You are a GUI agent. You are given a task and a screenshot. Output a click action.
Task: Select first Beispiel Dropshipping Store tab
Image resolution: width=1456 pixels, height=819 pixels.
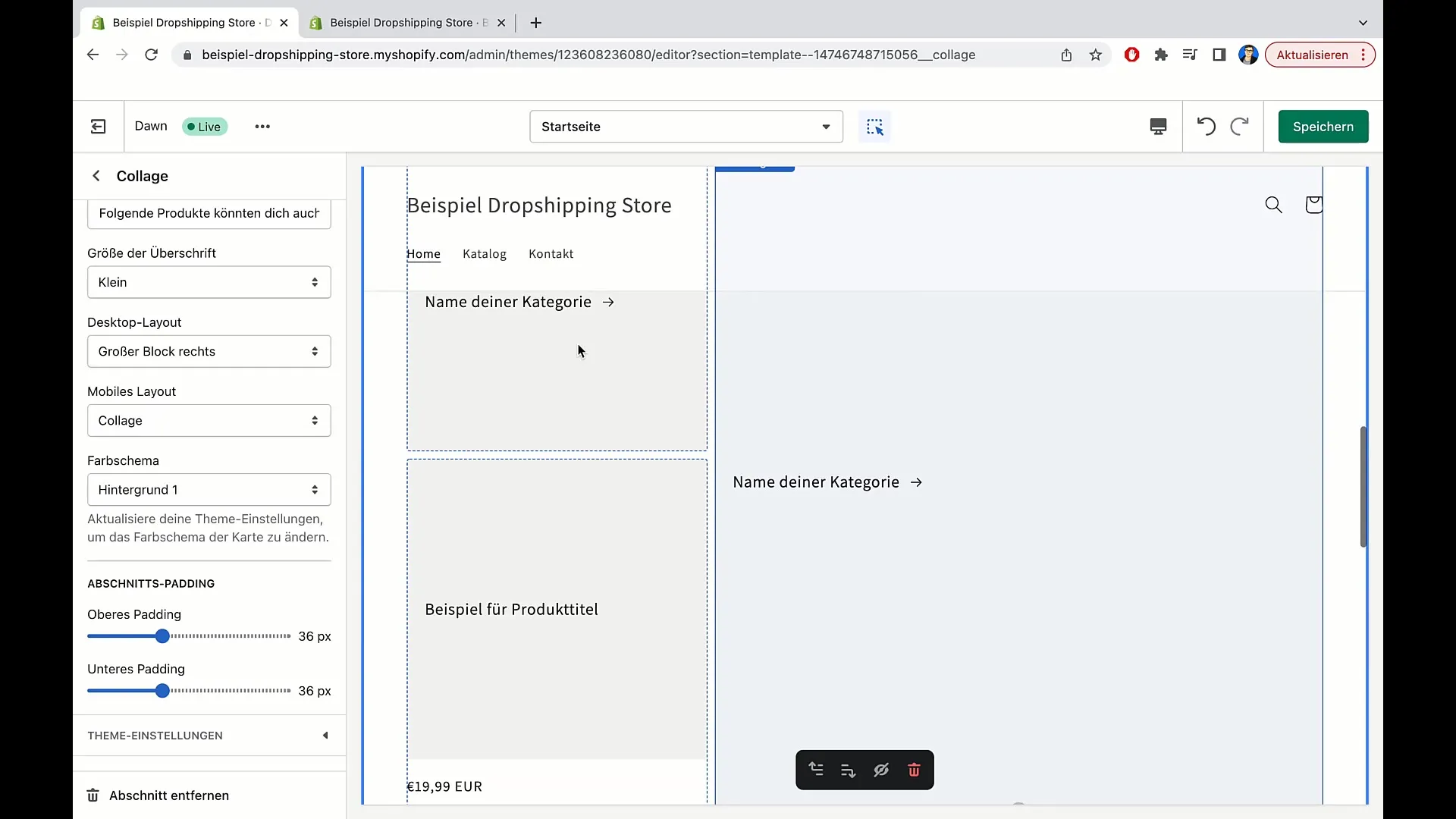pyautogui.click(x=190, y=23)
